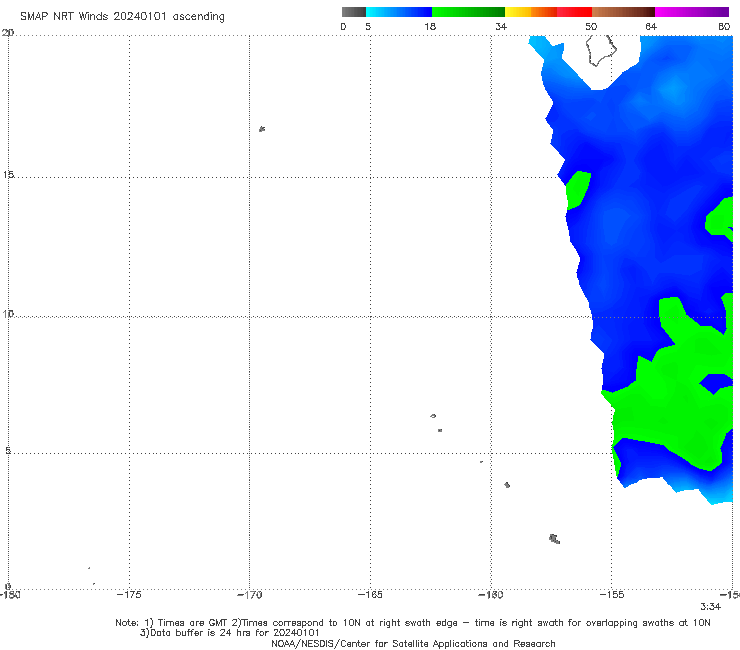Click the small island outline near 17N, 169.5W
Viewport: 740px width, 650px height.
tap(262, 129)
